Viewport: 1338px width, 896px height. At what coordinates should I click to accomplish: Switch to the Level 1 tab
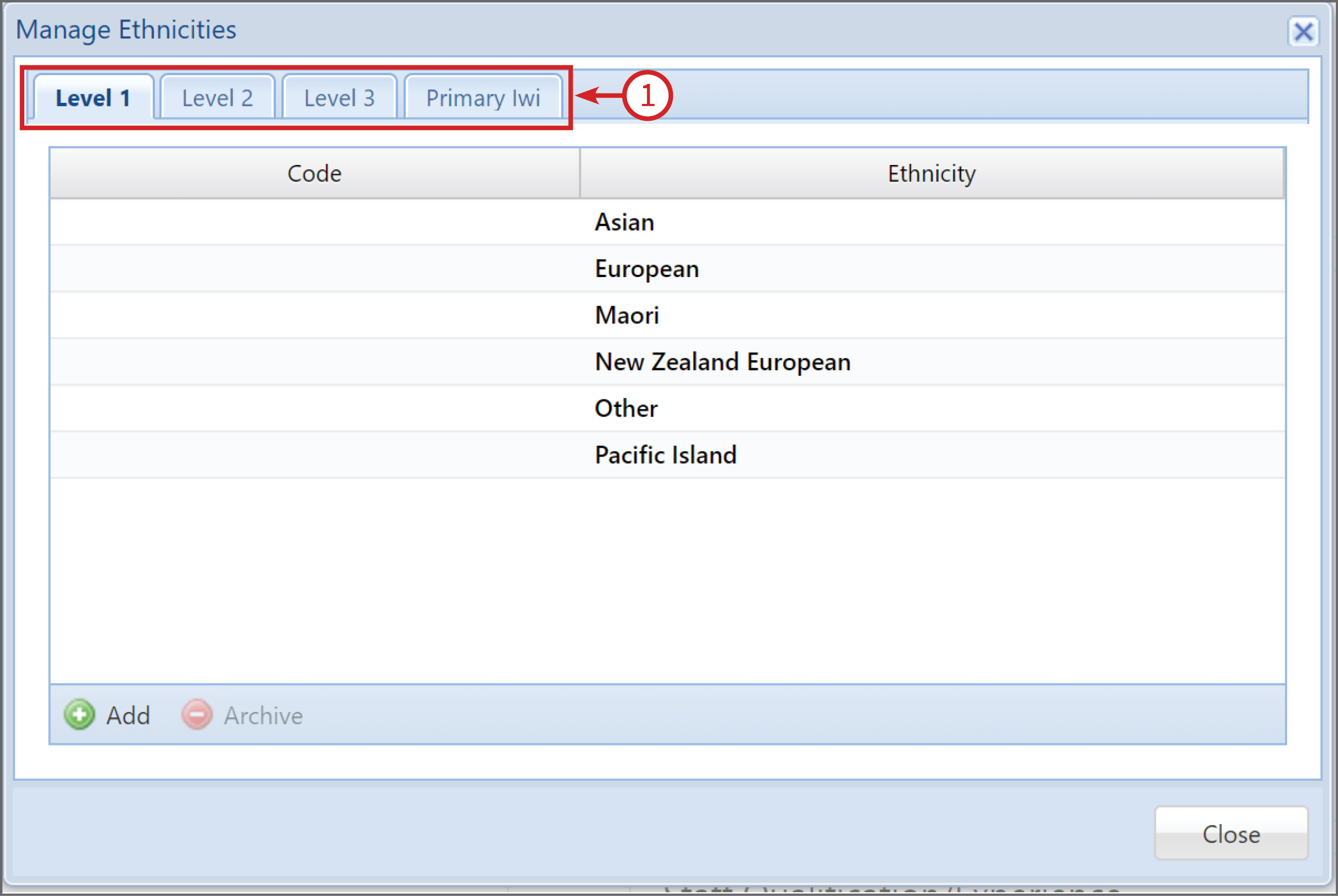pos(93,98)
